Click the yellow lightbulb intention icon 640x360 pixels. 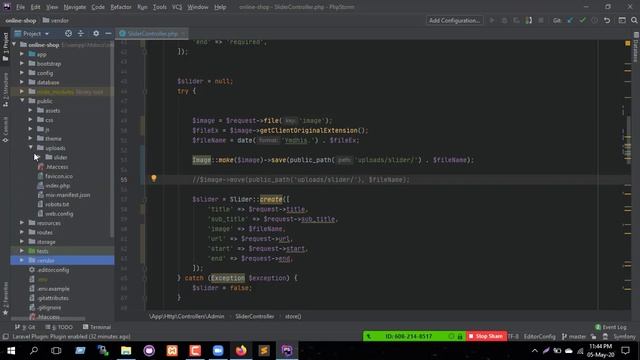pyautogui.click(x=154, y=178)
